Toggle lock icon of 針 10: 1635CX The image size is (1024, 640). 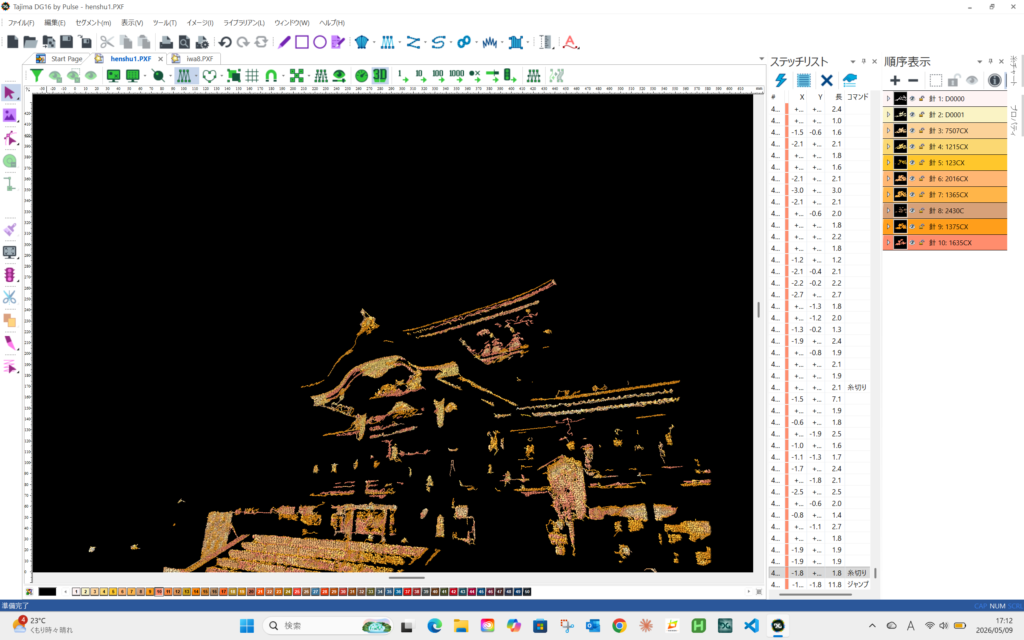922,242
